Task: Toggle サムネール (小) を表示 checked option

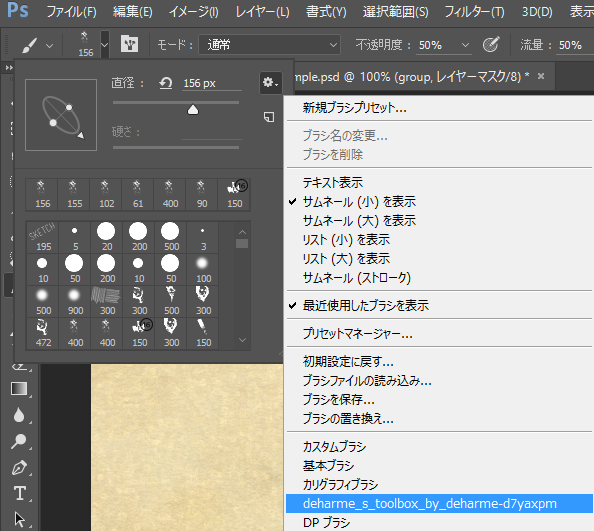Action: click(439, 201)
